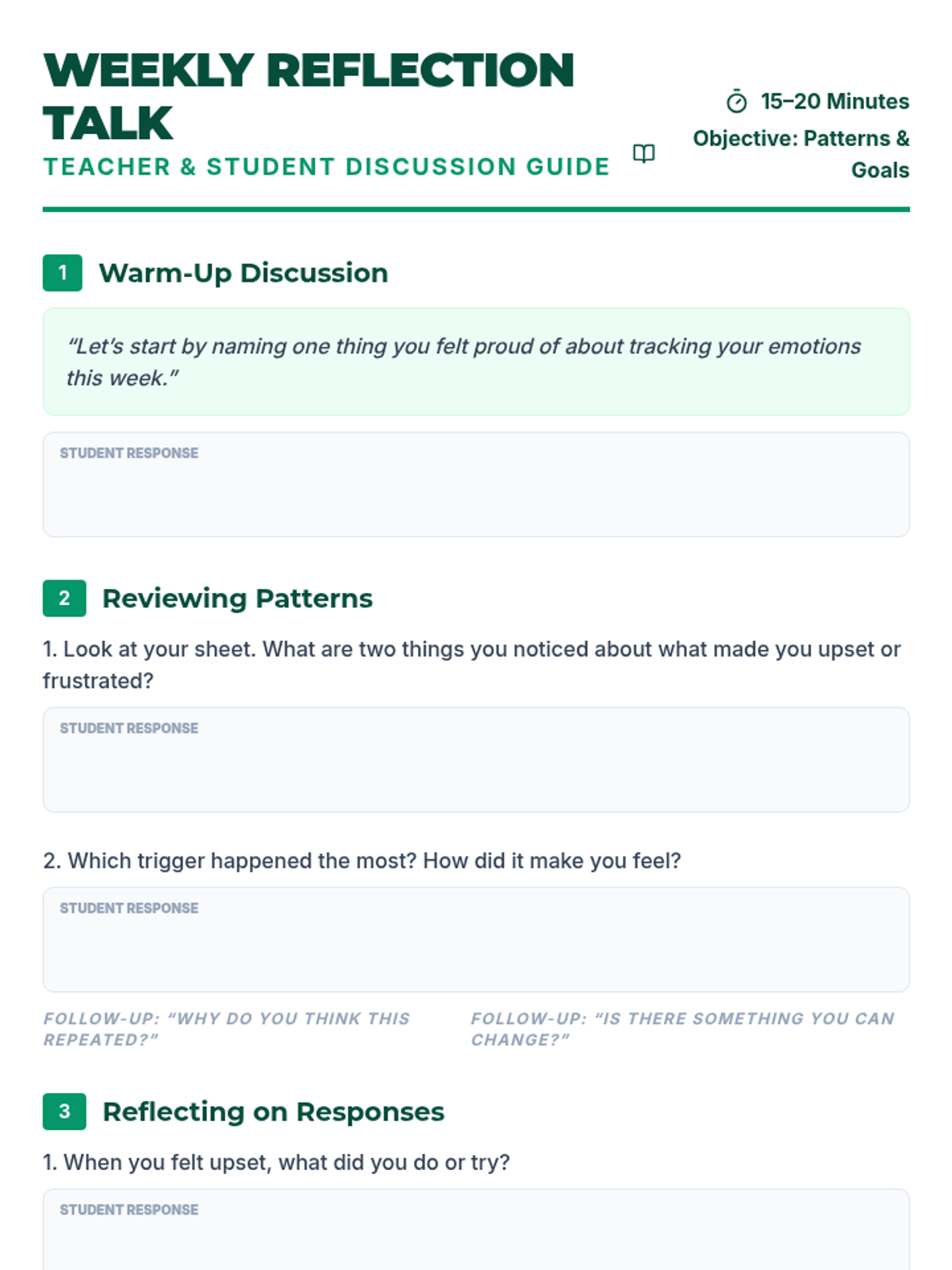Select the green number 2 badge
This screenshot has width=952, height=1270.
click(x=64, y=598)
